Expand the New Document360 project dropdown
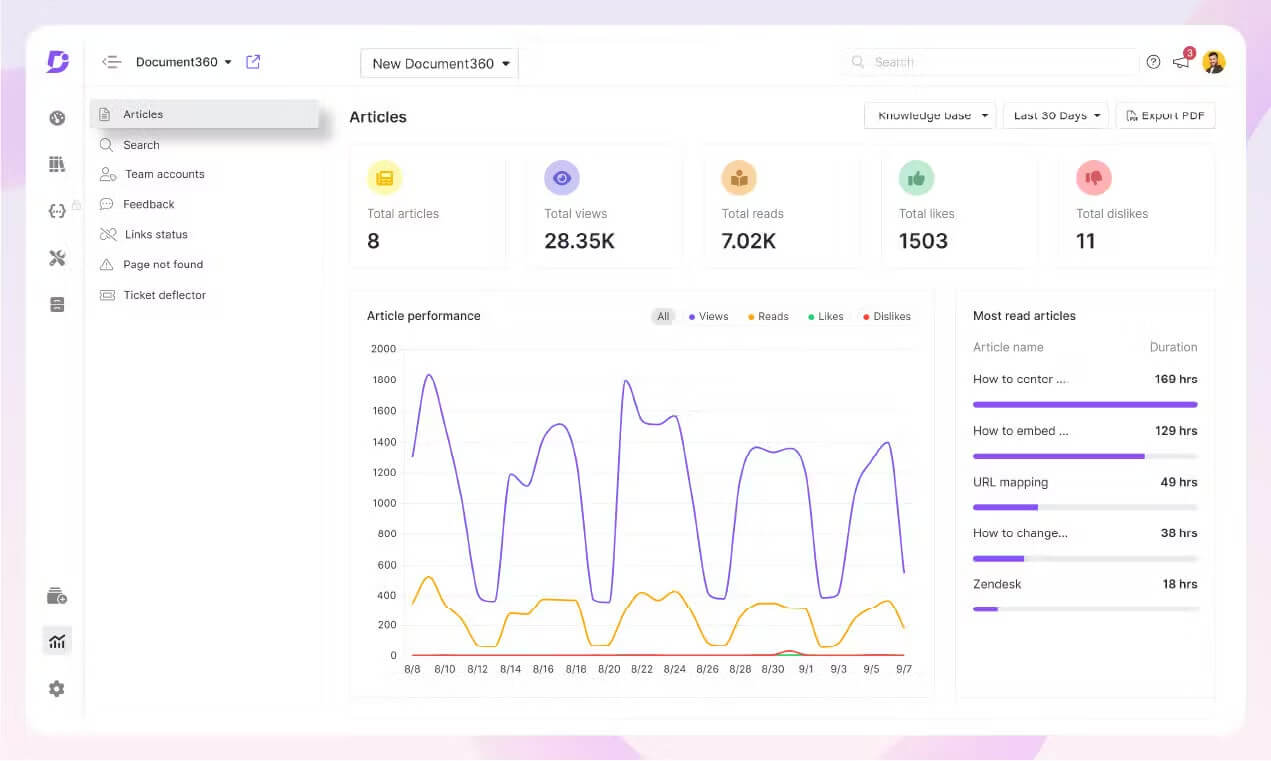 439,63
